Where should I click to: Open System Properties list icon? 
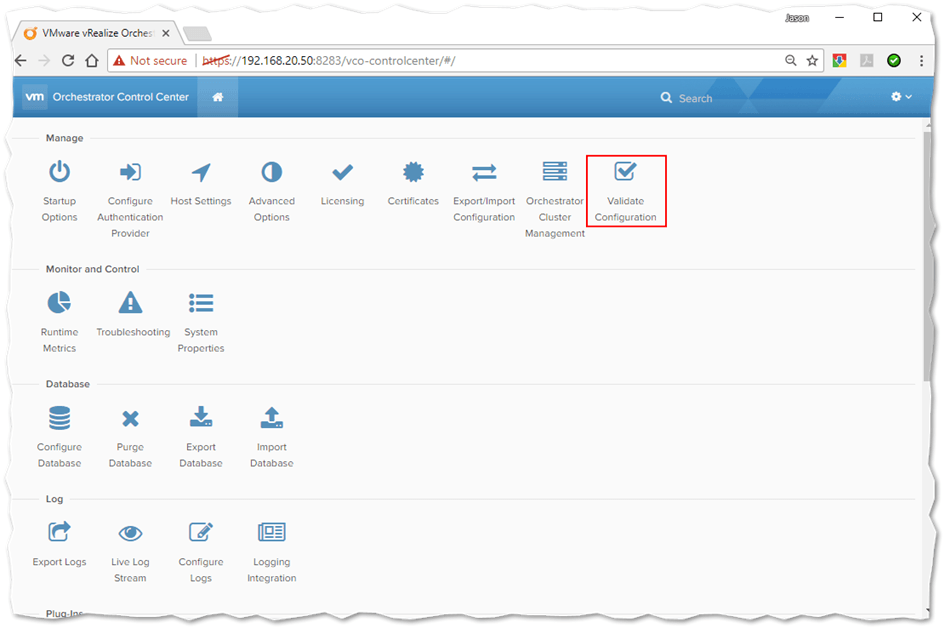(x=201, y=303)
